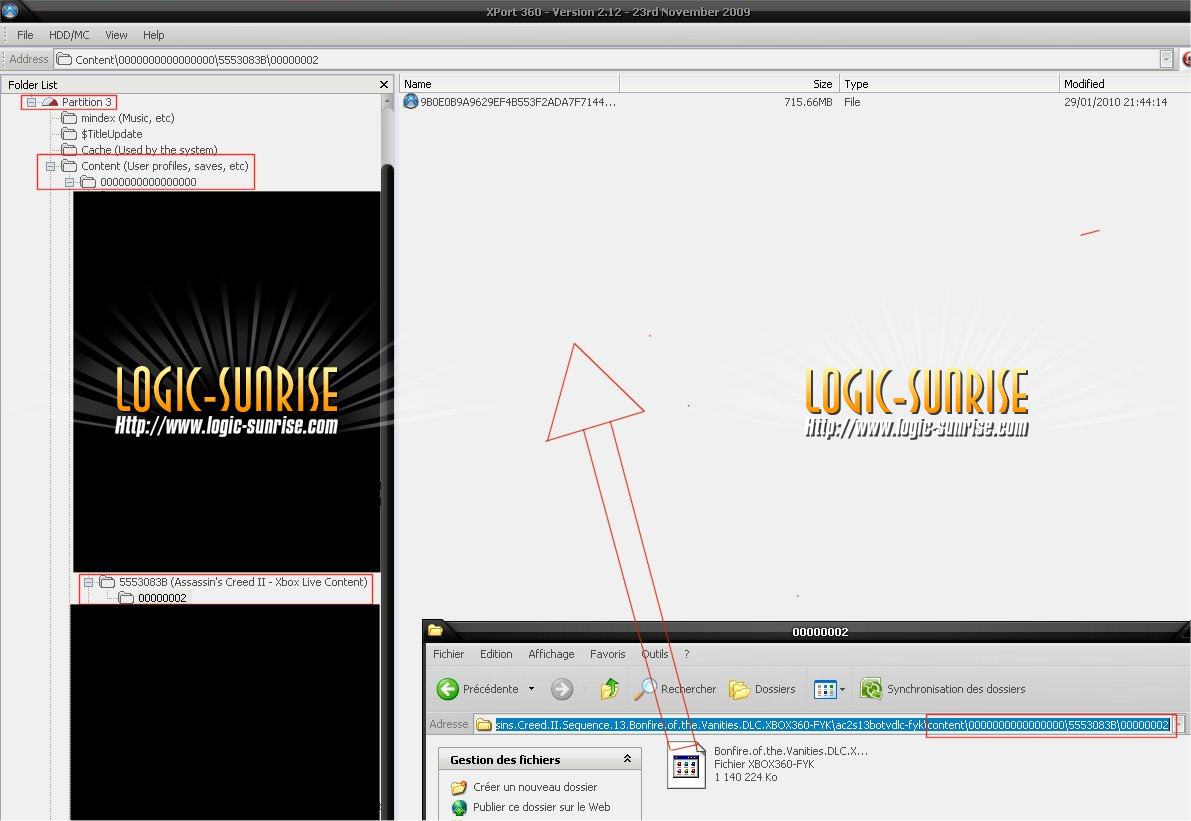The height and width of the screenshot is (821, 1191).
Task: Toggle the Dossiers folders pane
Action: [x=762, y=689]
